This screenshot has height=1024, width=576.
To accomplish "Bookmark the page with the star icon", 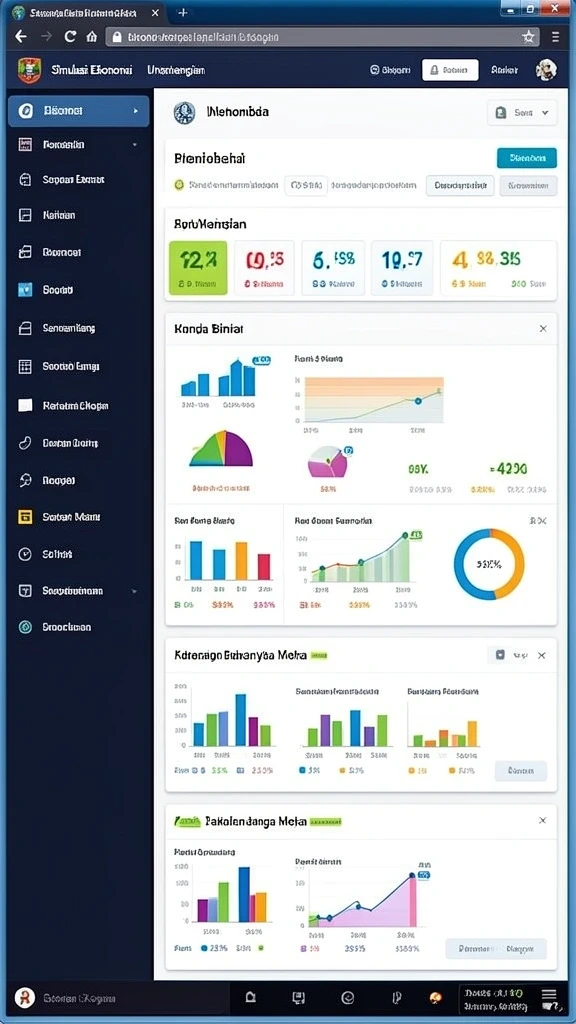I will coord(528,37).
